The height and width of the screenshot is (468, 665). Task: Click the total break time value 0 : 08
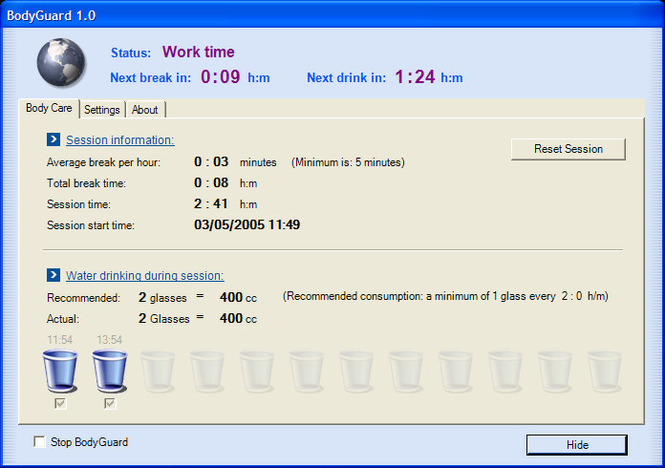point(211,182)
